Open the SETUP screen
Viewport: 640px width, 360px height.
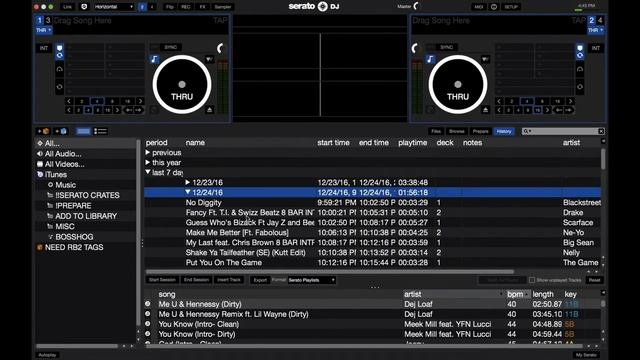coord(511,7)
